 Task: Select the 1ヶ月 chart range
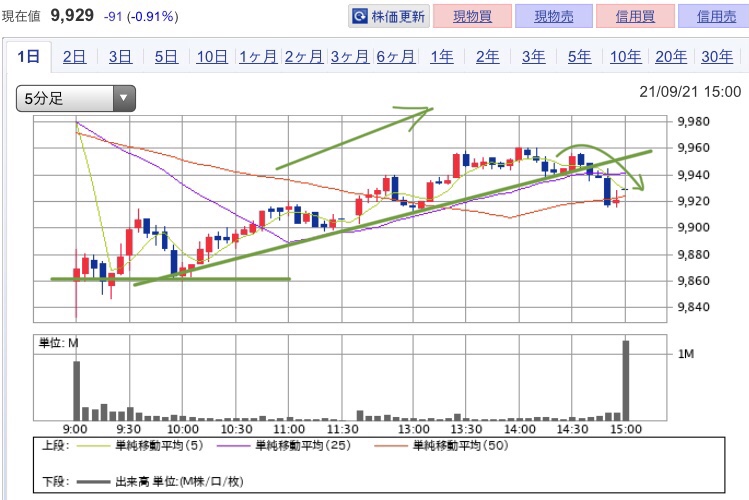click(x=258, y=57)
